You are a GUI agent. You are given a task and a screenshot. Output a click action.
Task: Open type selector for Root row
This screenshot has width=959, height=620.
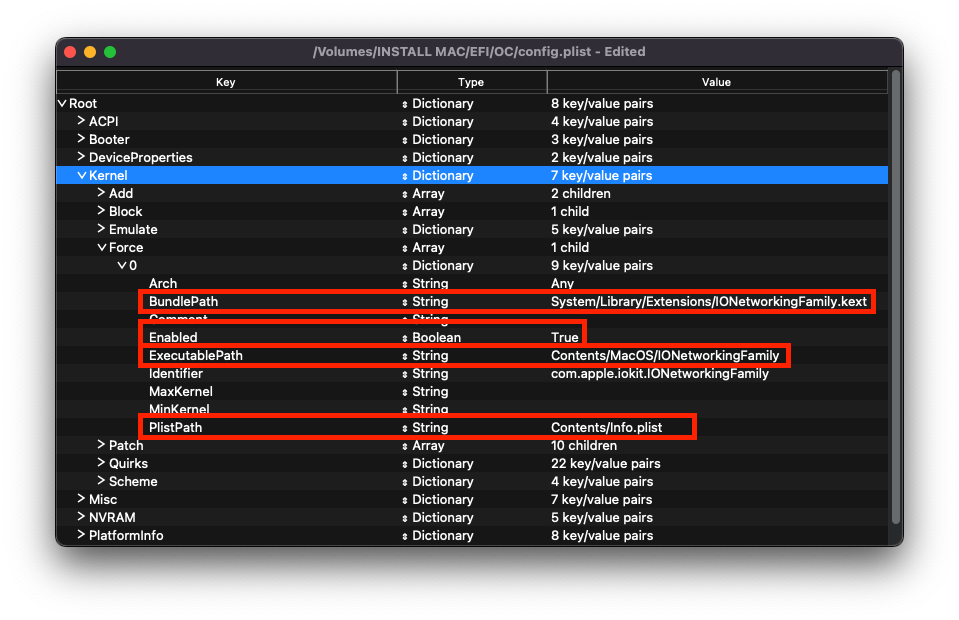(x=405, y=104)
